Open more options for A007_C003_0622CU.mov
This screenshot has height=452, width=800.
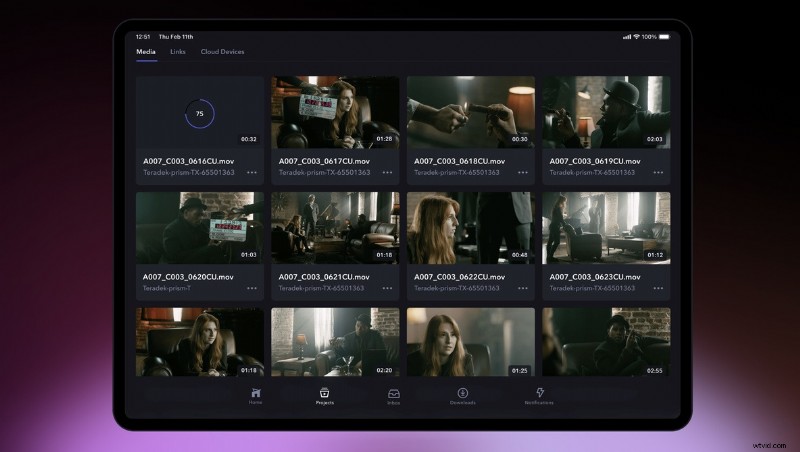[x=523, y=288]
